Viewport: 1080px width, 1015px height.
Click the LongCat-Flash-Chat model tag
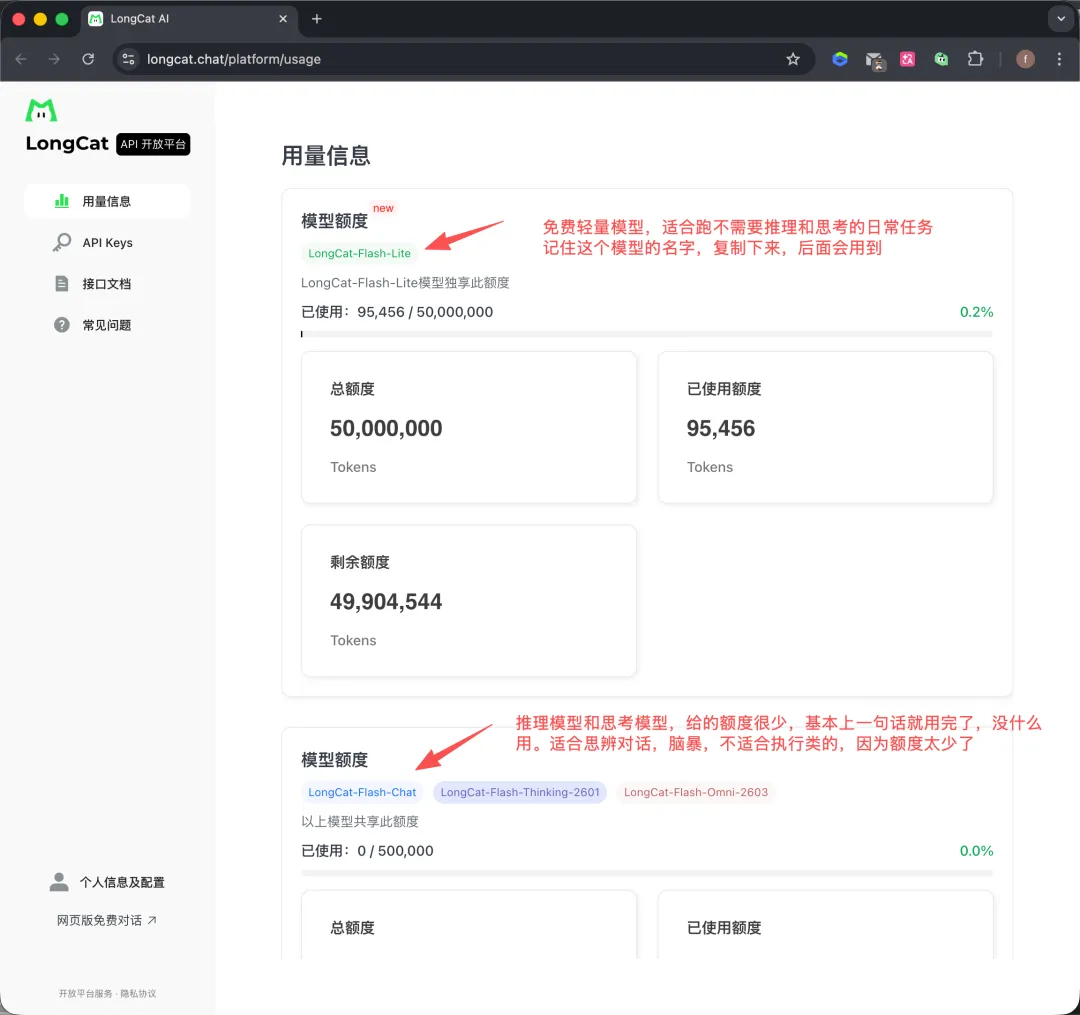362,793
